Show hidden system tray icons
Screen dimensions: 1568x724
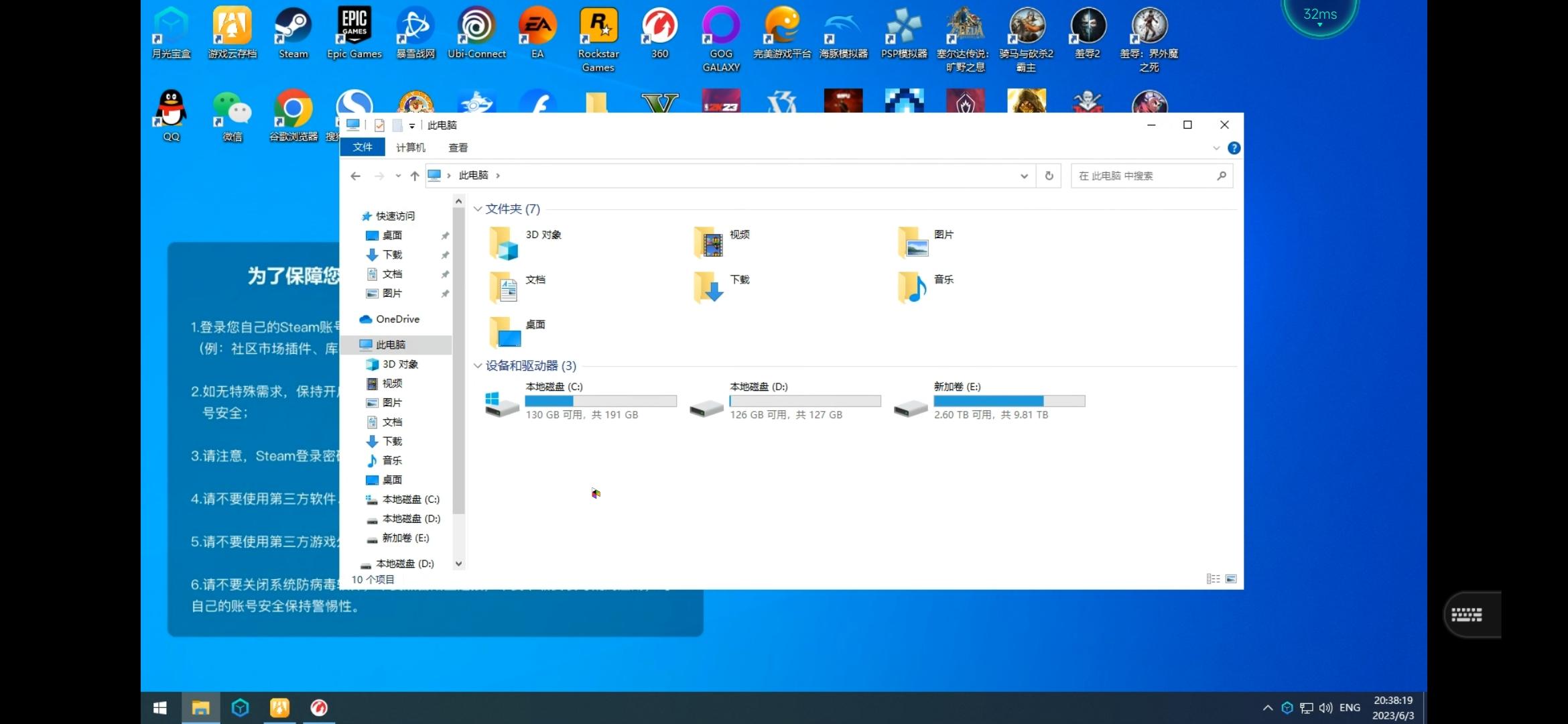pos(1268,708)
